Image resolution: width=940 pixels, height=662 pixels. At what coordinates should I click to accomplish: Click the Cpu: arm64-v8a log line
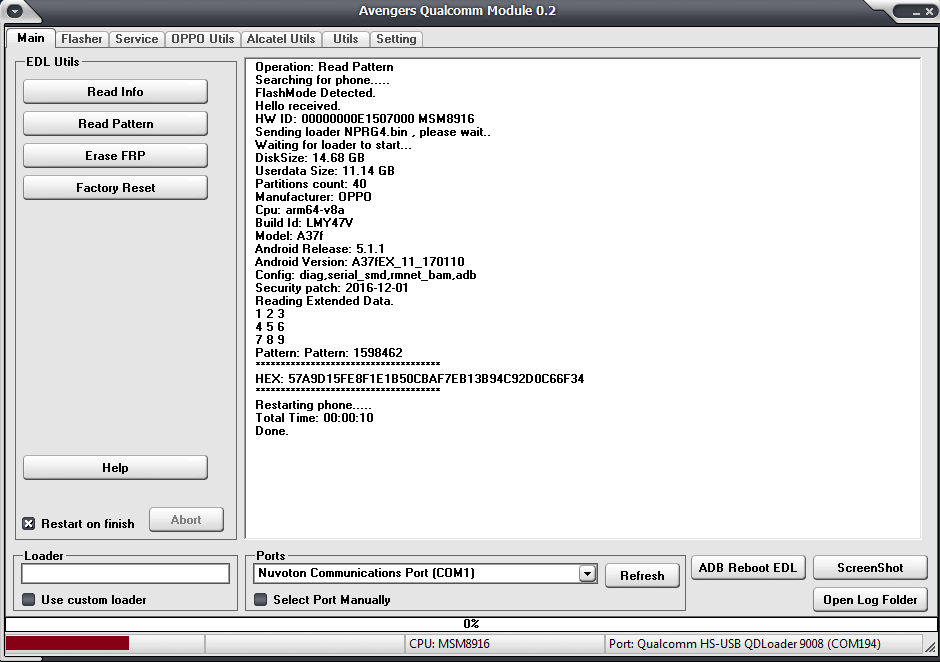tap(300, 210)
